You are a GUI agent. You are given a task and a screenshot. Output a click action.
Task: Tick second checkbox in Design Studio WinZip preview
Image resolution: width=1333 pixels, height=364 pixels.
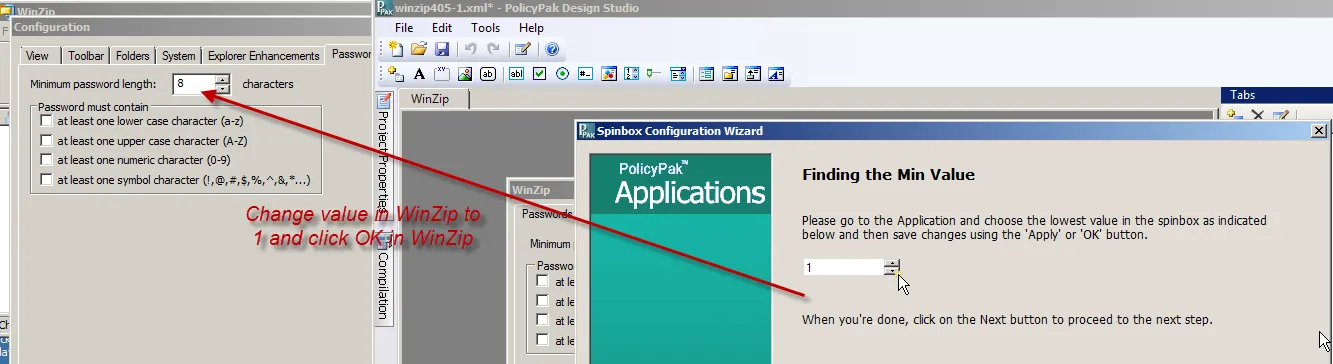543,301
